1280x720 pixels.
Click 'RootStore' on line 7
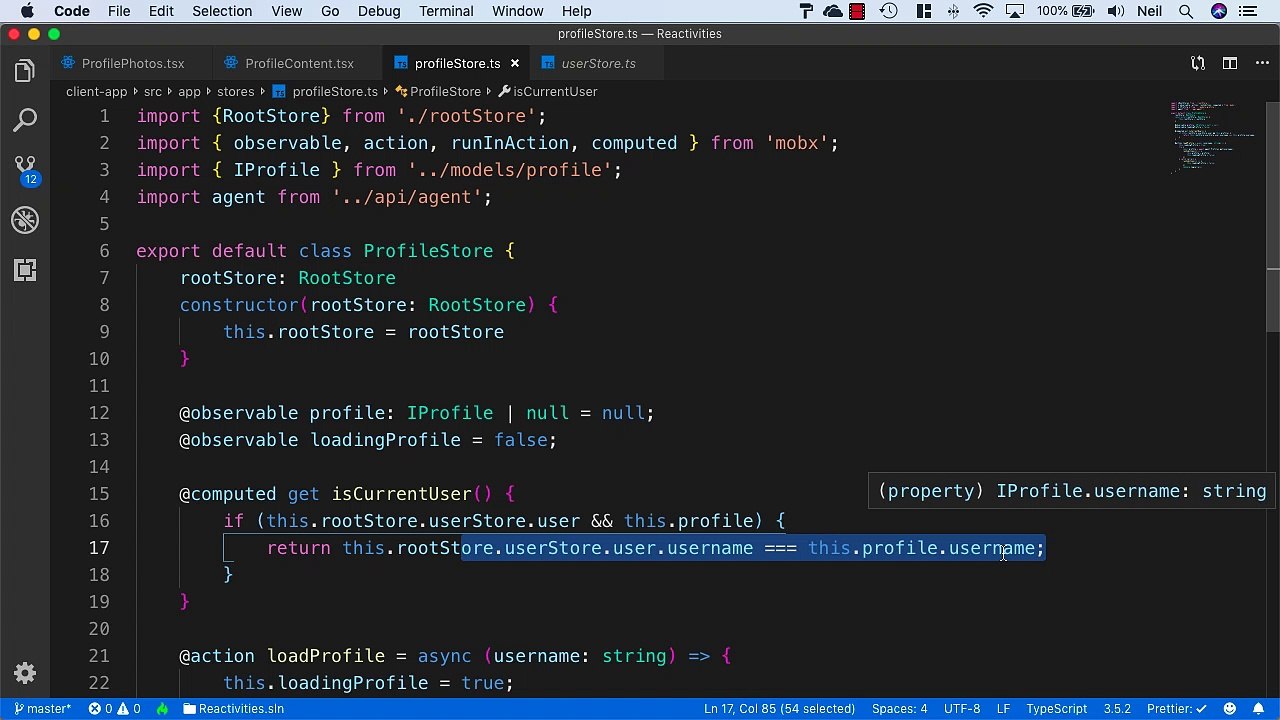[x=347, y=278]
